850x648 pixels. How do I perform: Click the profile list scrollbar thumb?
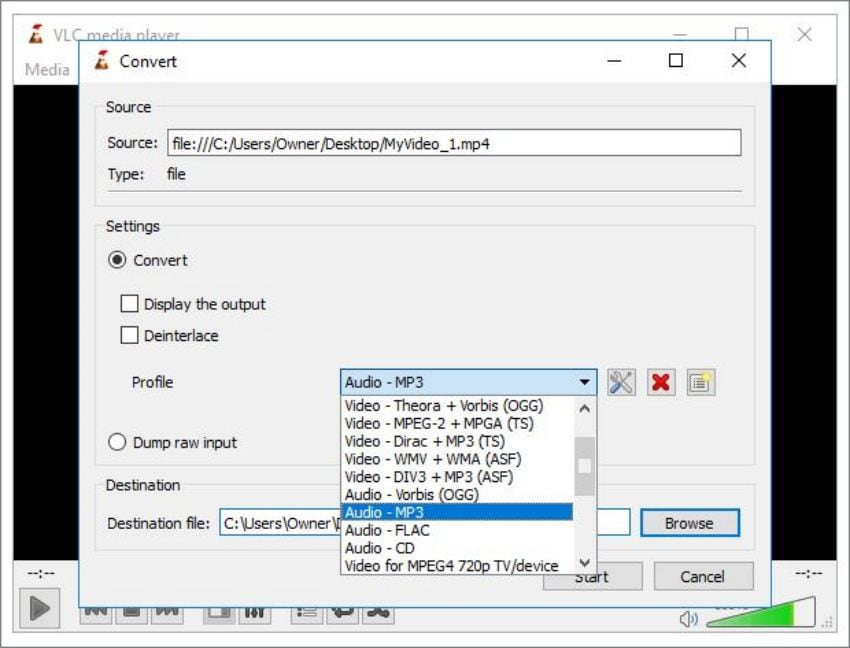click(x=584, y=466)
